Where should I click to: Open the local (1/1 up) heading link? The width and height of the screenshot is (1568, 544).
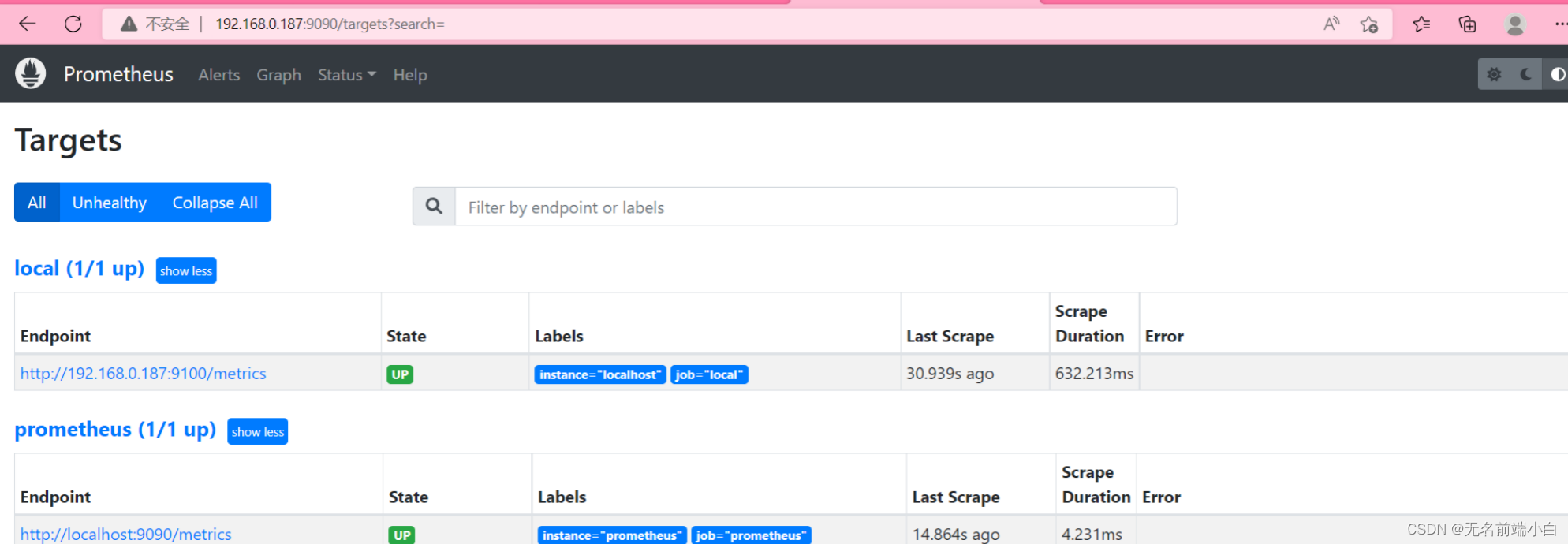pyautogui.click(x=79, y=269)
